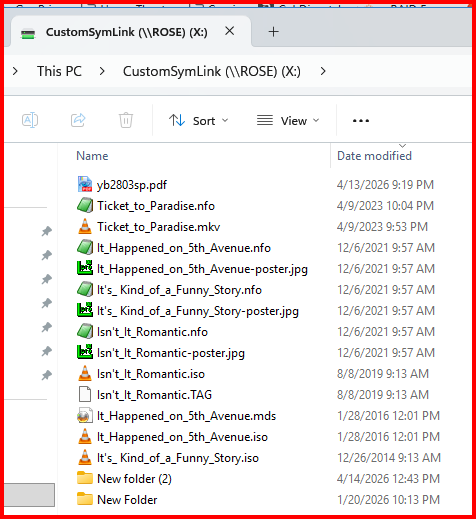Click date 12/26/2014 9:13 AM
Screen dimensions: 476x519
[x=389, y=458]
